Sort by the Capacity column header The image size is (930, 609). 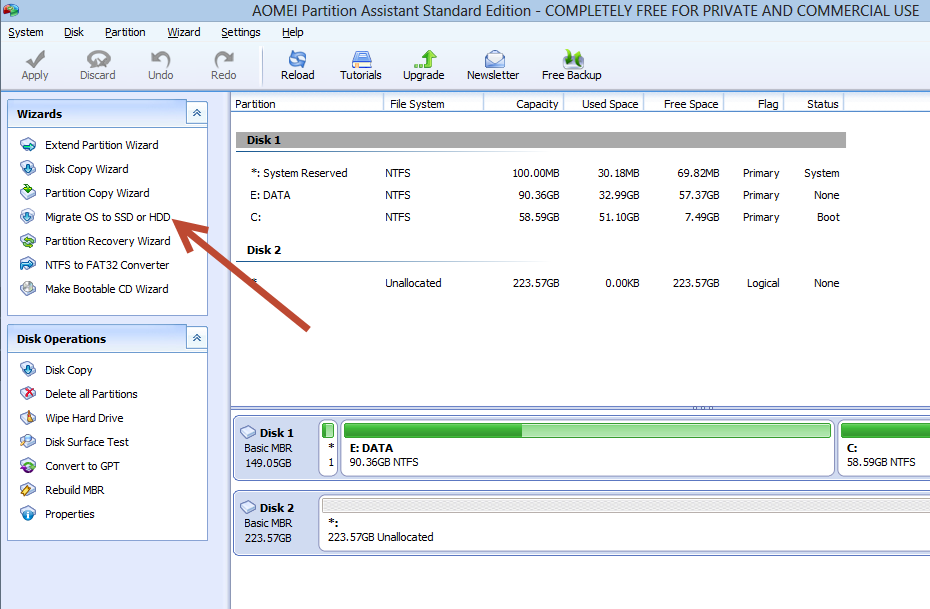537,104
